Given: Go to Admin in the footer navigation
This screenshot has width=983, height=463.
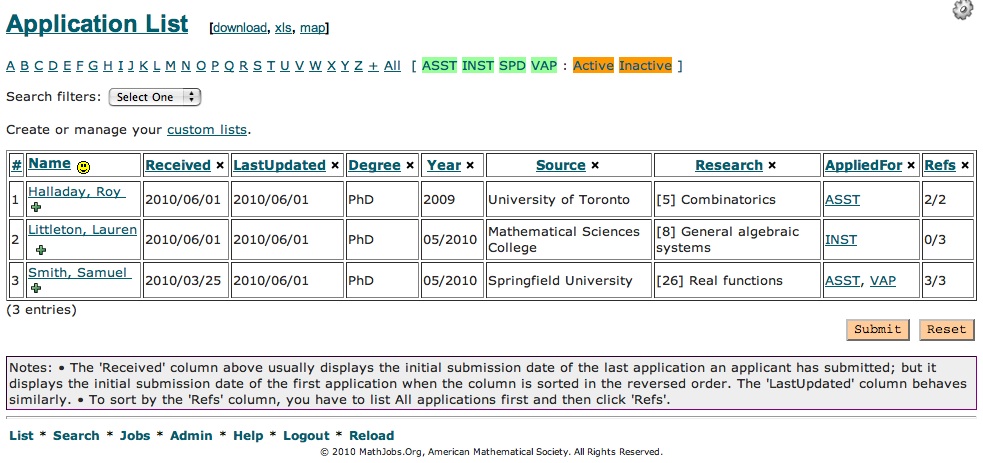Looking at the screenshot, I should 191,436.
